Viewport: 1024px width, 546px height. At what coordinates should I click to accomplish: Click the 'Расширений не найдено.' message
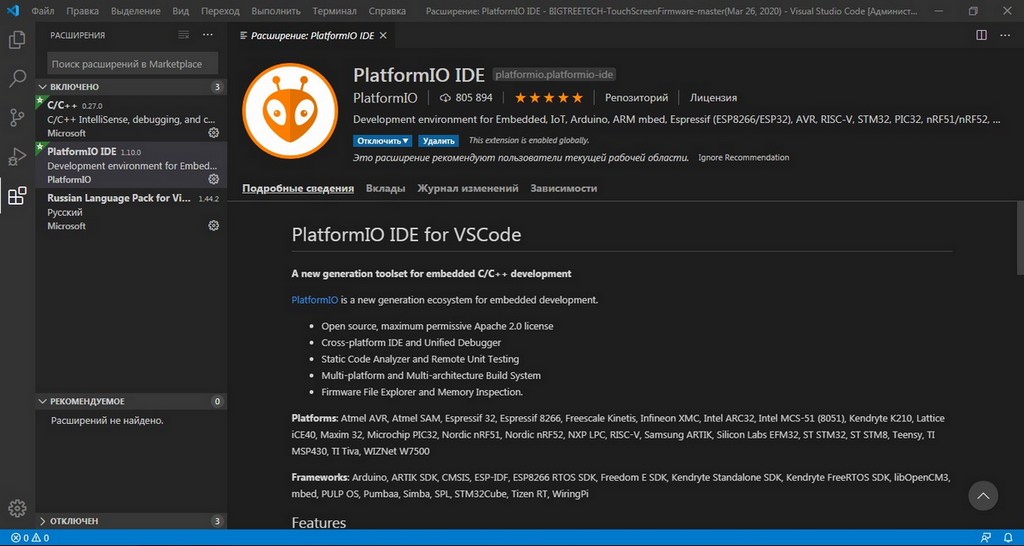[x=107, y=421]
